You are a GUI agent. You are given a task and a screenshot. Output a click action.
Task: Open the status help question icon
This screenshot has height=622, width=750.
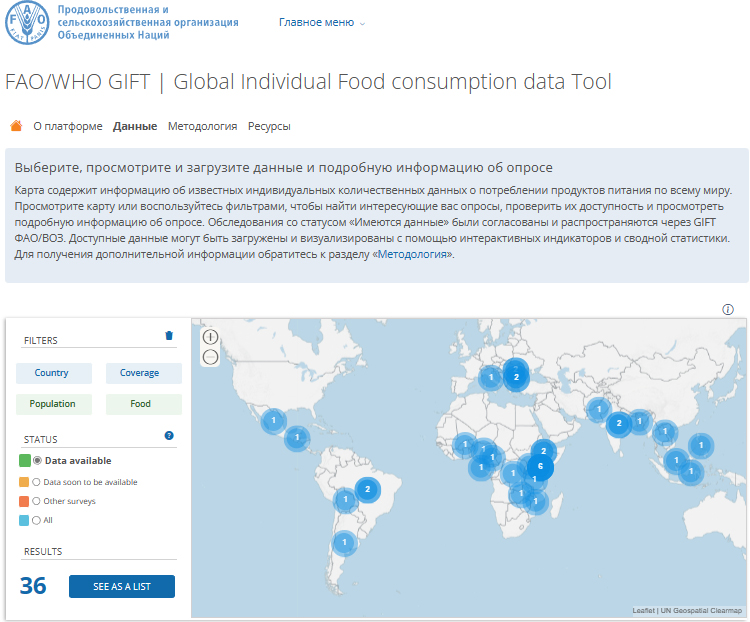coord(169,436)
